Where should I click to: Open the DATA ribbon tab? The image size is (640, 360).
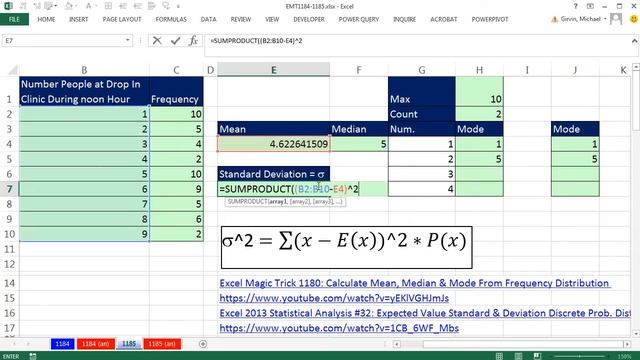[x=208, y=19]
